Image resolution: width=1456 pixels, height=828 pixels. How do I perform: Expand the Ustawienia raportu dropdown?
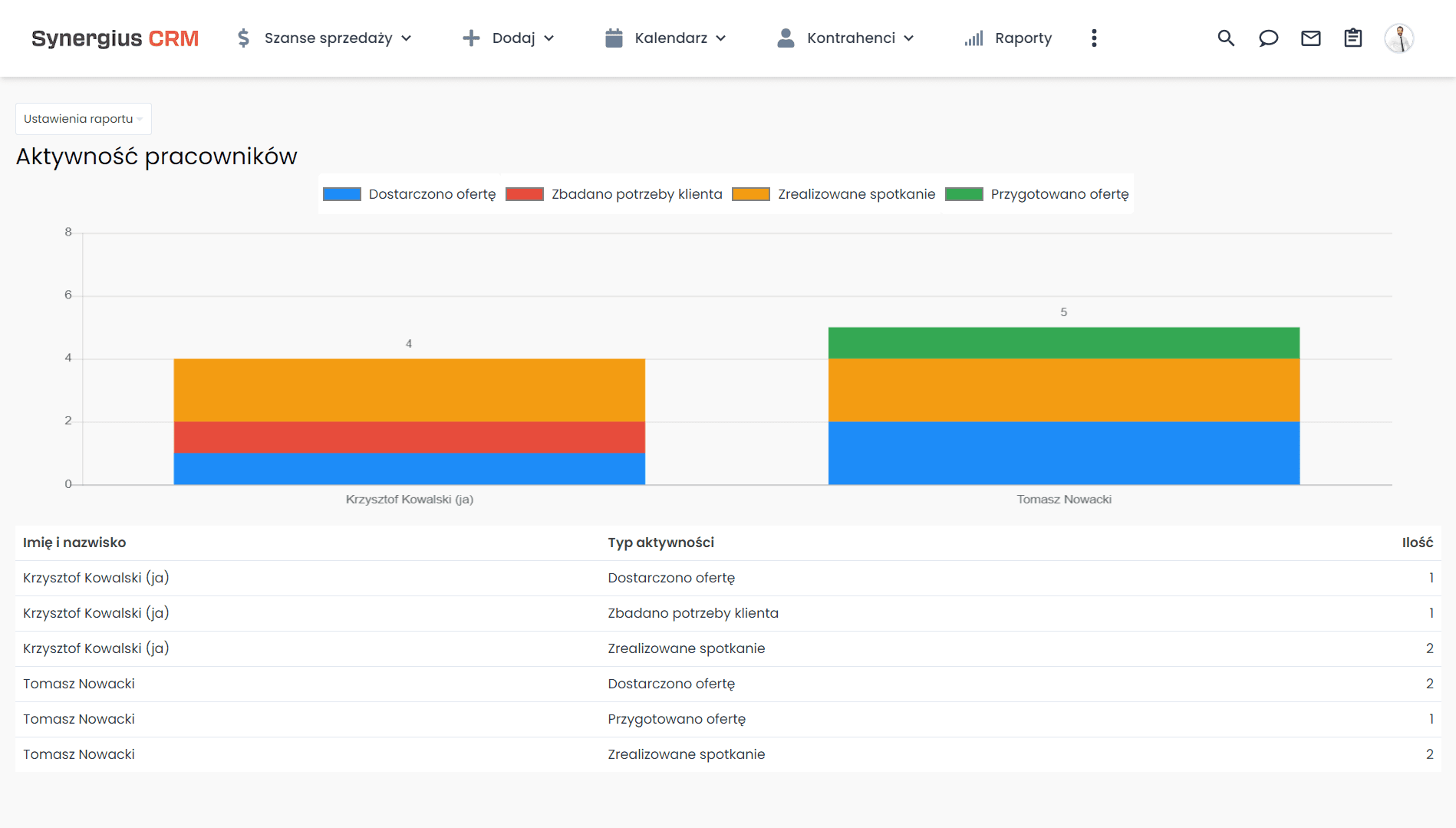coord(83,119)
